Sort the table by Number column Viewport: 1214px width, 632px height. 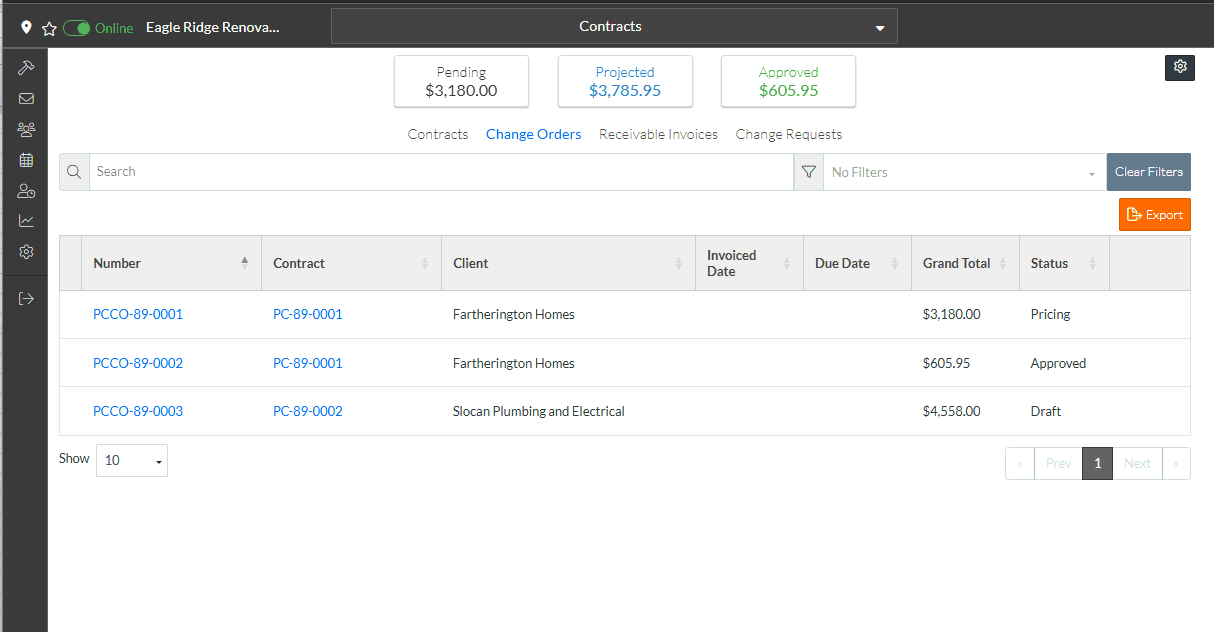(x=170, y=263)
